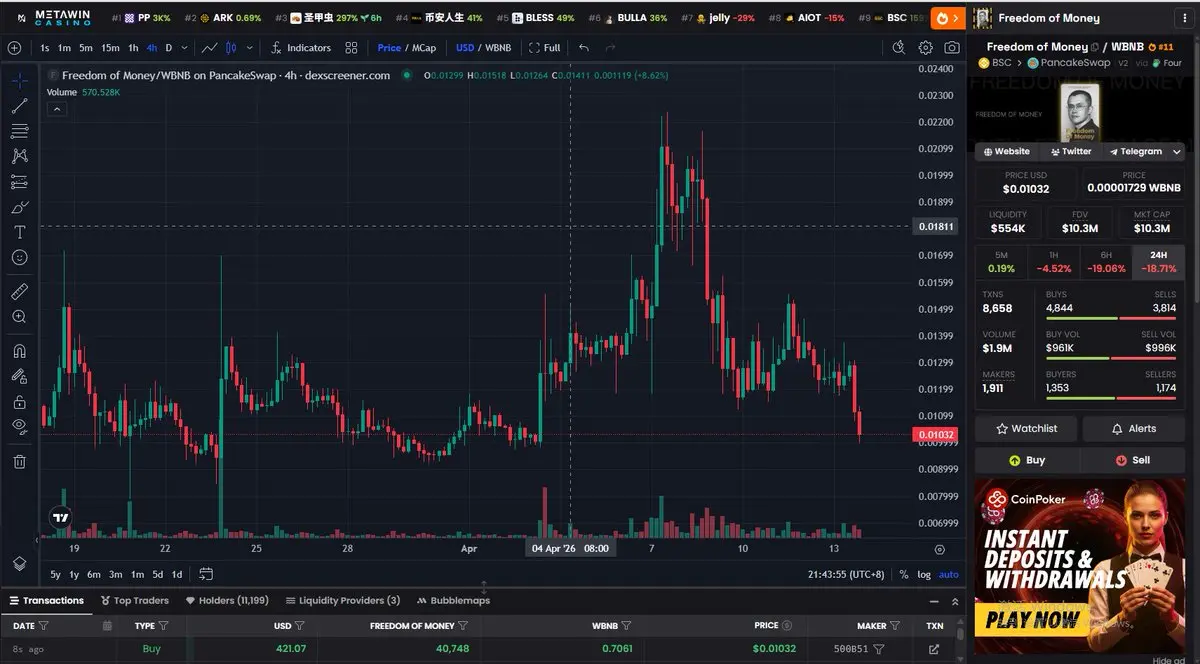
Task: Toggle magnet mode for drawings
Action: coord(19,351)
